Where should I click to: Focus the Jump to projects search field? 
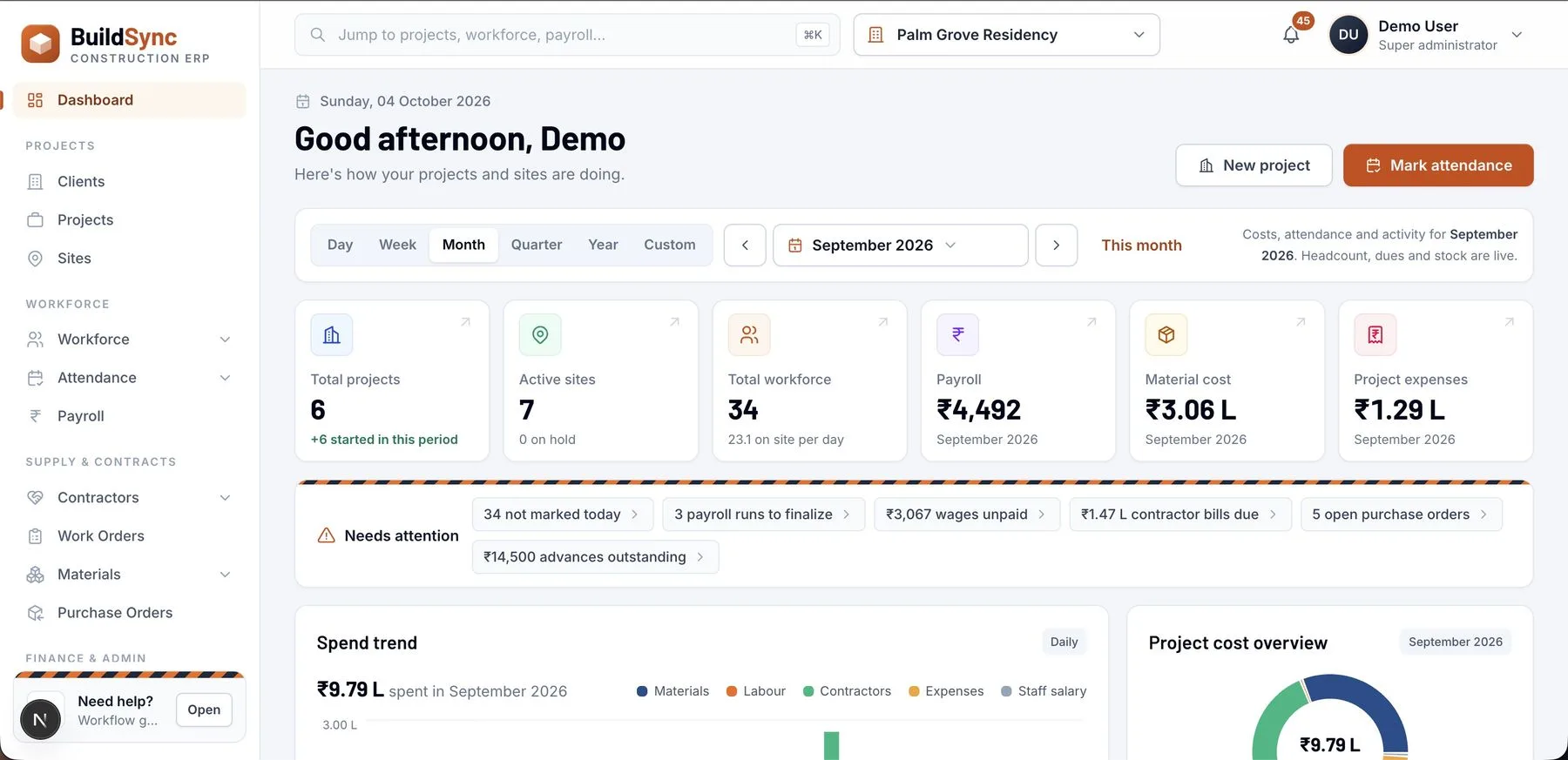click(x=567, y=35)
